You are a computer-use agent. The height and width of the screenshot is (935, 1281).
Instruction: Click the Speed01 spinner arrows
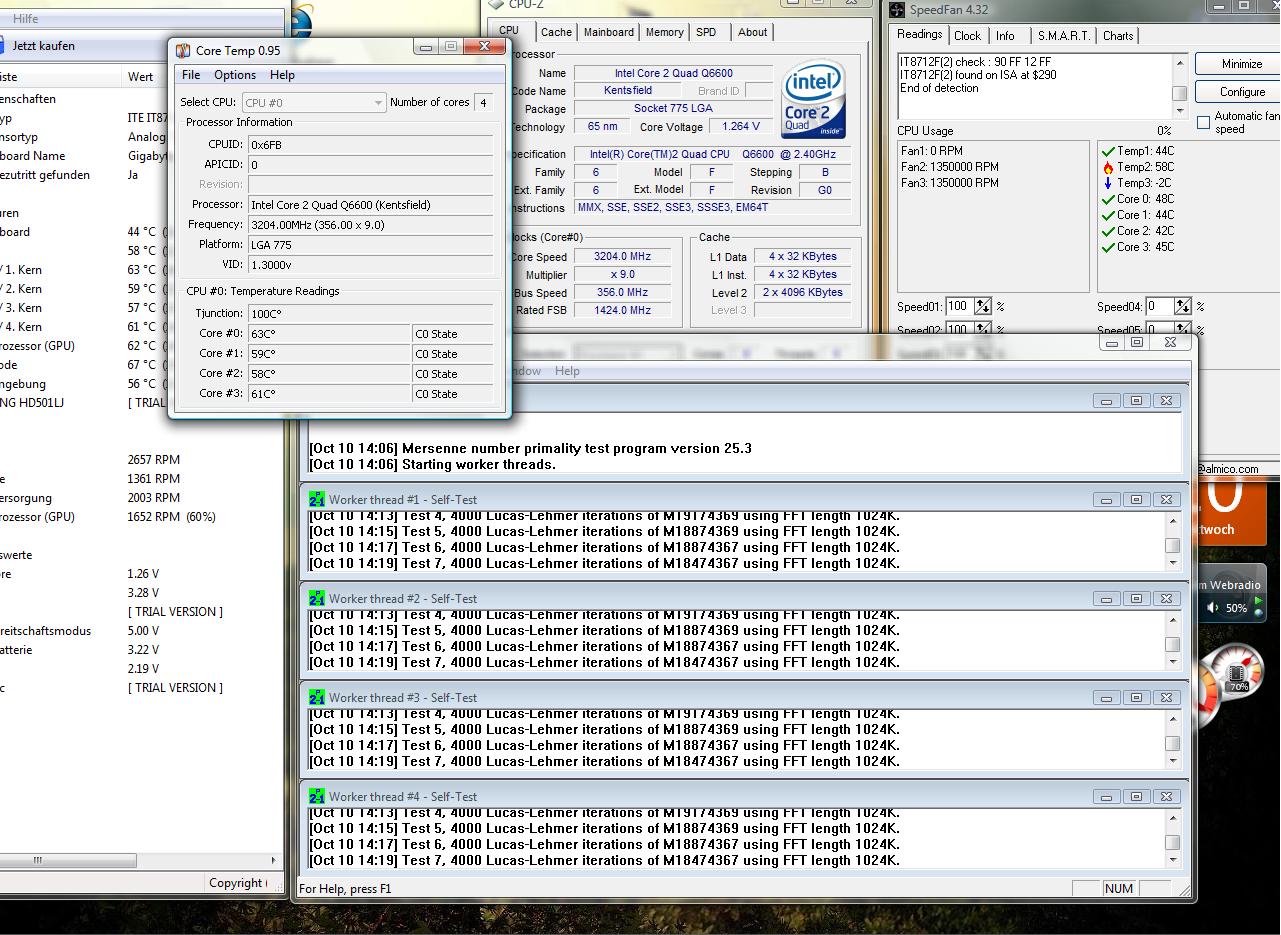(983, 306)
